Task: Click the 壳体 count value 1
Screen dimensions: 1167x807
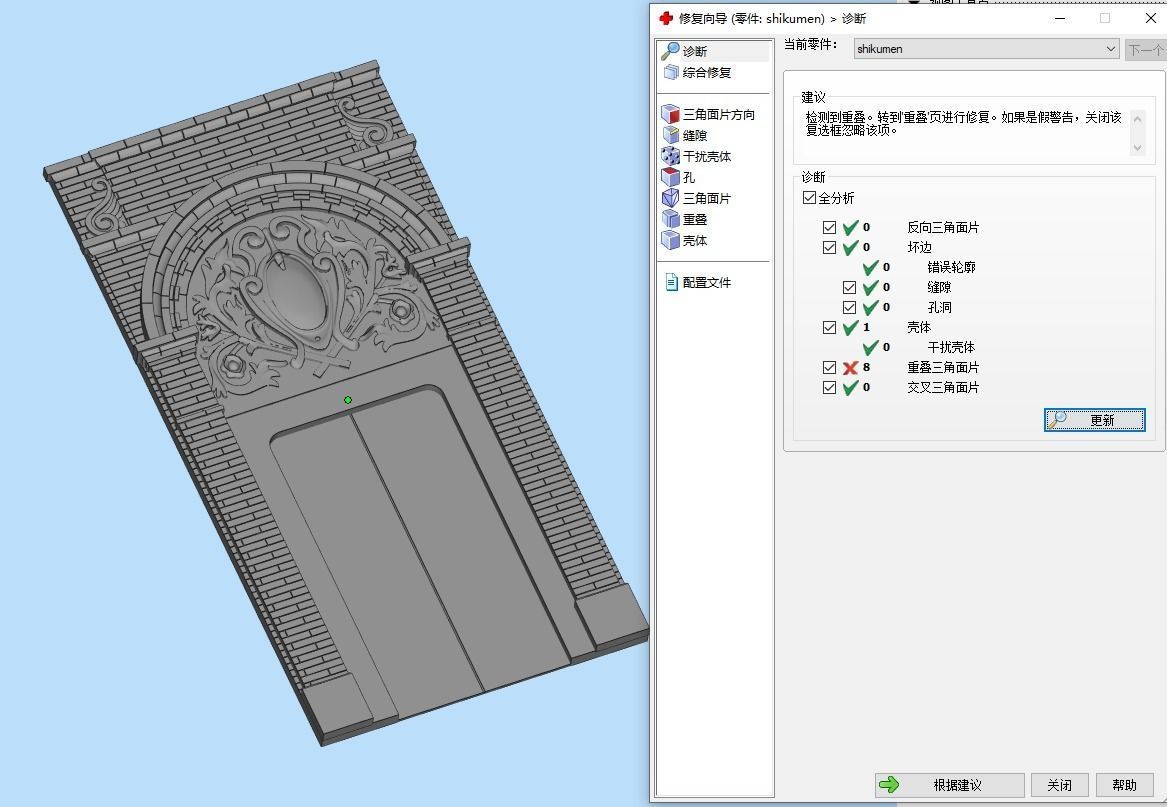Action: coord(866,328)
